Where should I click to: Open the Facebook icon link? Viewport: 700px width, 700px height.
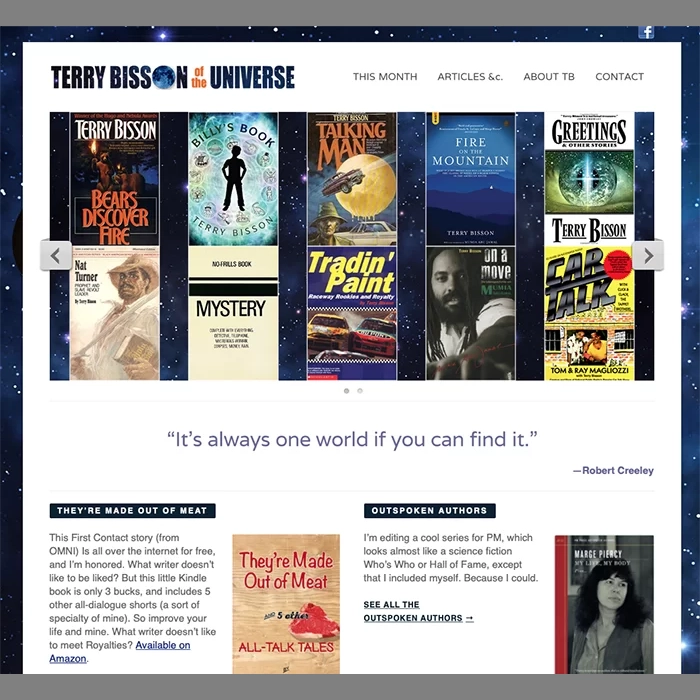coord(646,32)
